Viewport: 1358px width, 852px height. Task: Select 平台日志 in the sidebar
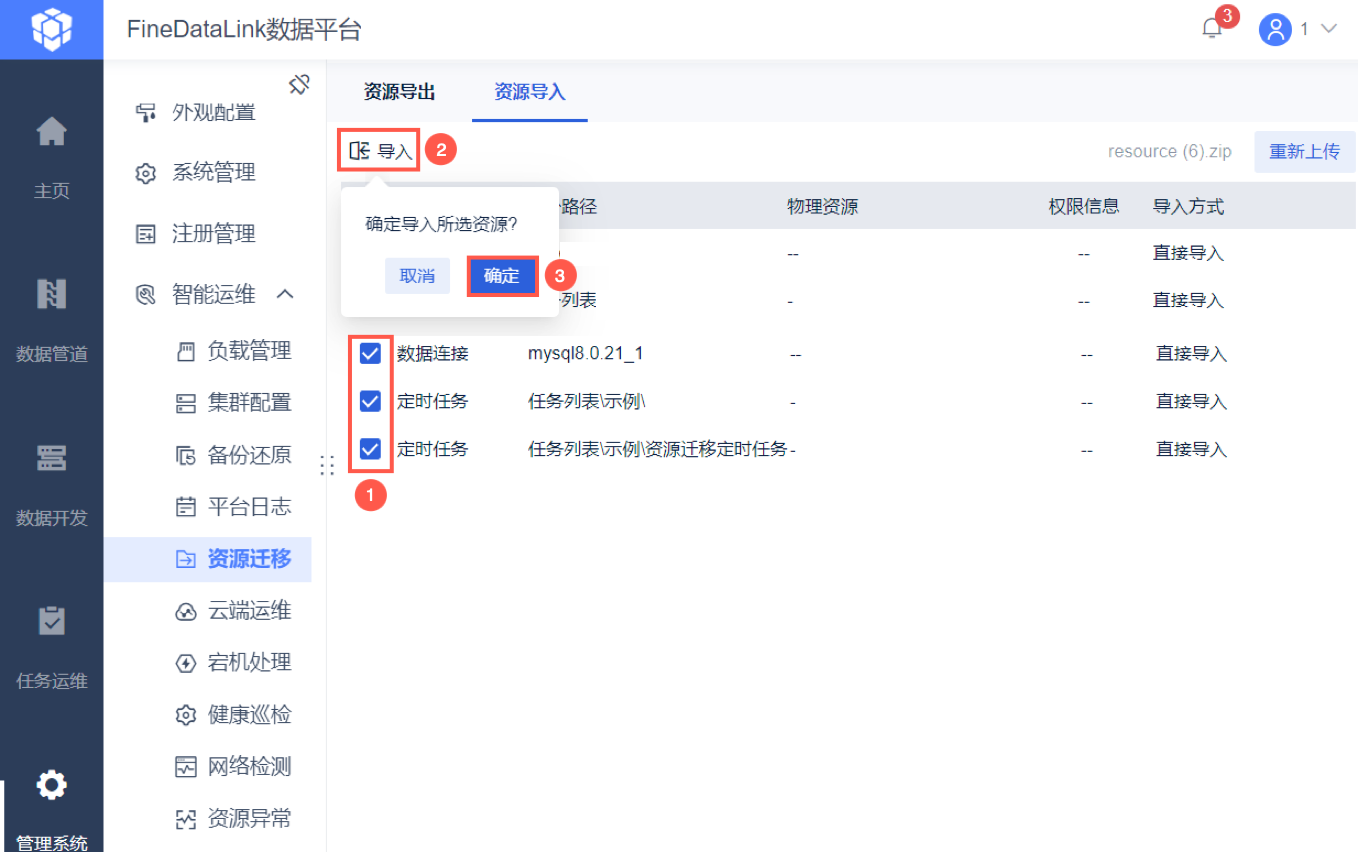coord(250,507)
